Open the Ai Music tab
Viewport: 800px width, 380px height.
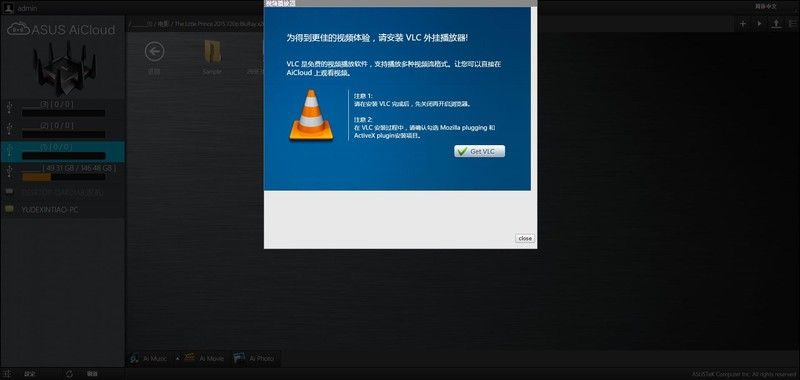[x=148, y=359]
